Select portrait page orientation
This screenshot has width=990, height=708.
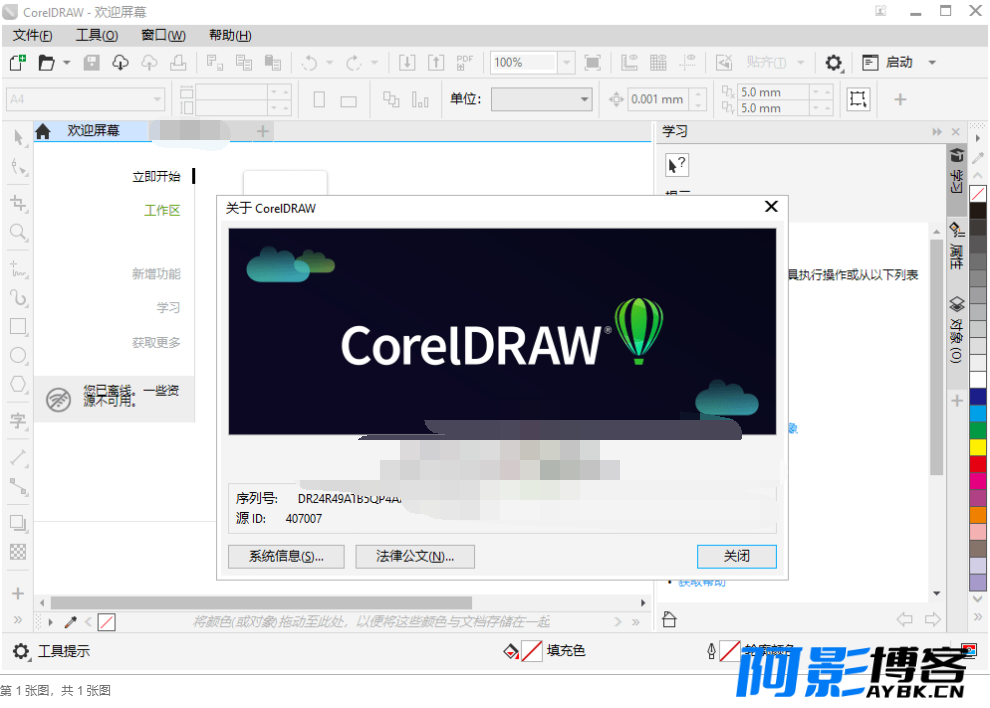[x=319, y=99]
